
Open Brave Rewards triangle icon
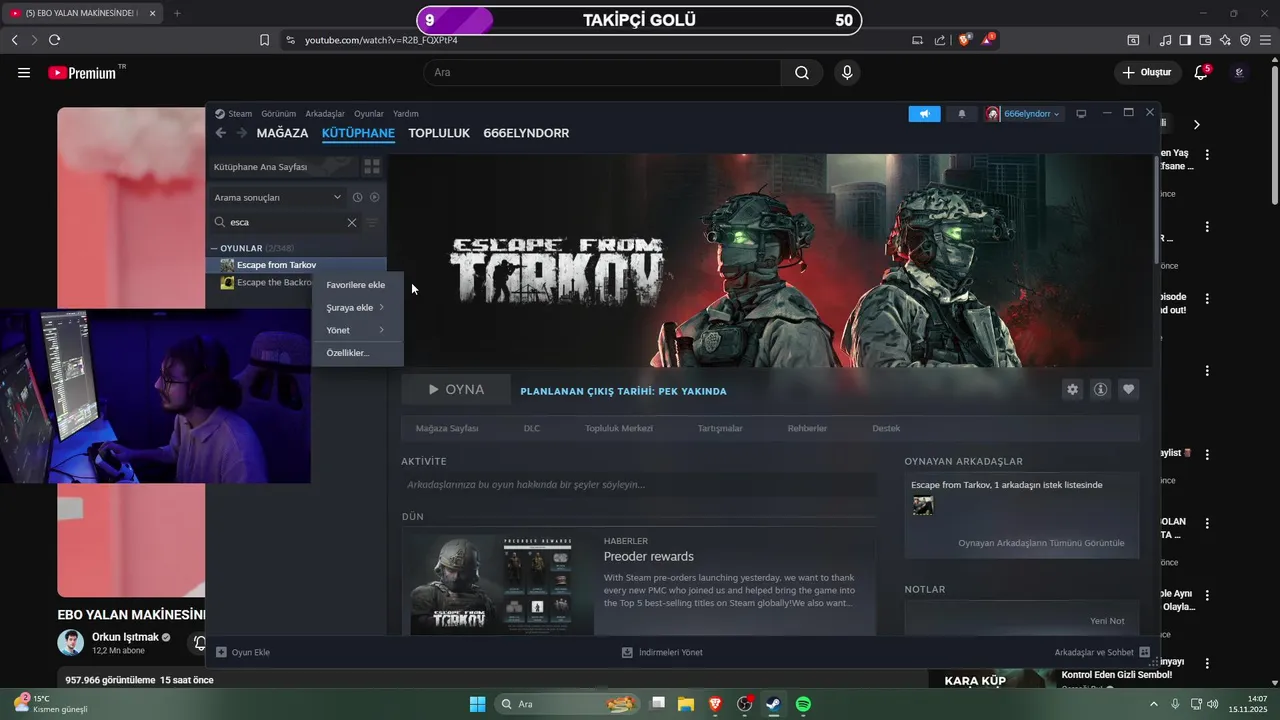[x=988, y=40]
